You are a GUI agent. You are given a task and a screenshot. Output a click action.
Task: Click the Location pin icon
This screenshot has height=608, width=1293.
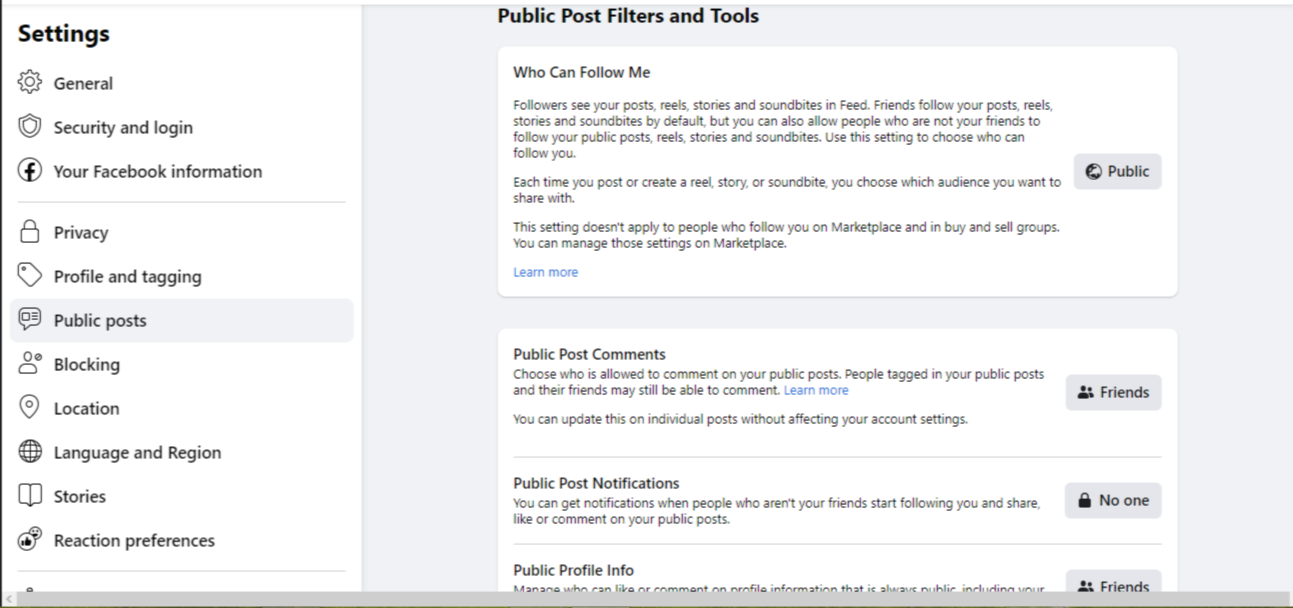click(30, 407)
